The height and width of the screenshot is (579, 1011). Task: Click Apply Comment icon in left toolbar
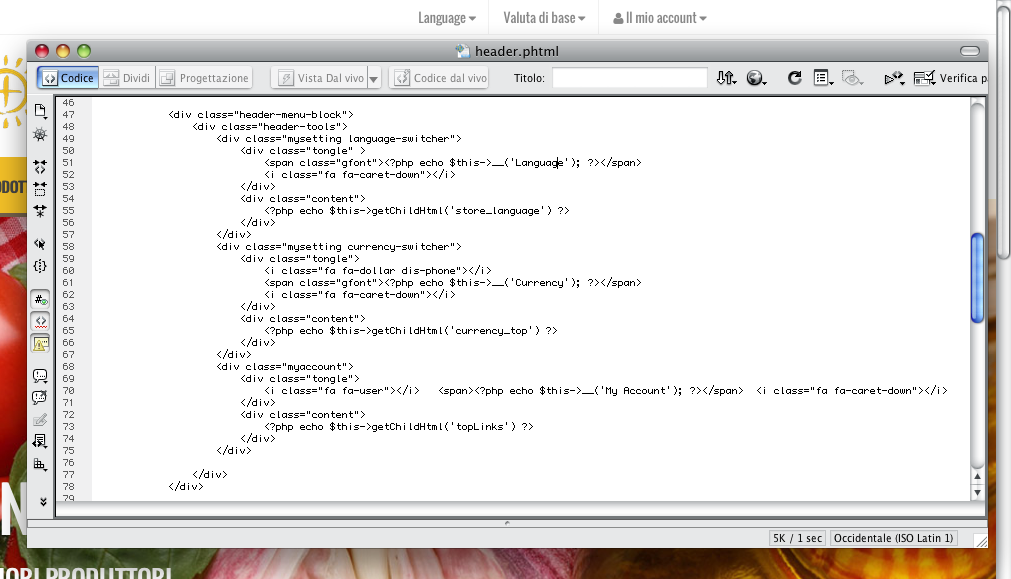tap(40, 376)
